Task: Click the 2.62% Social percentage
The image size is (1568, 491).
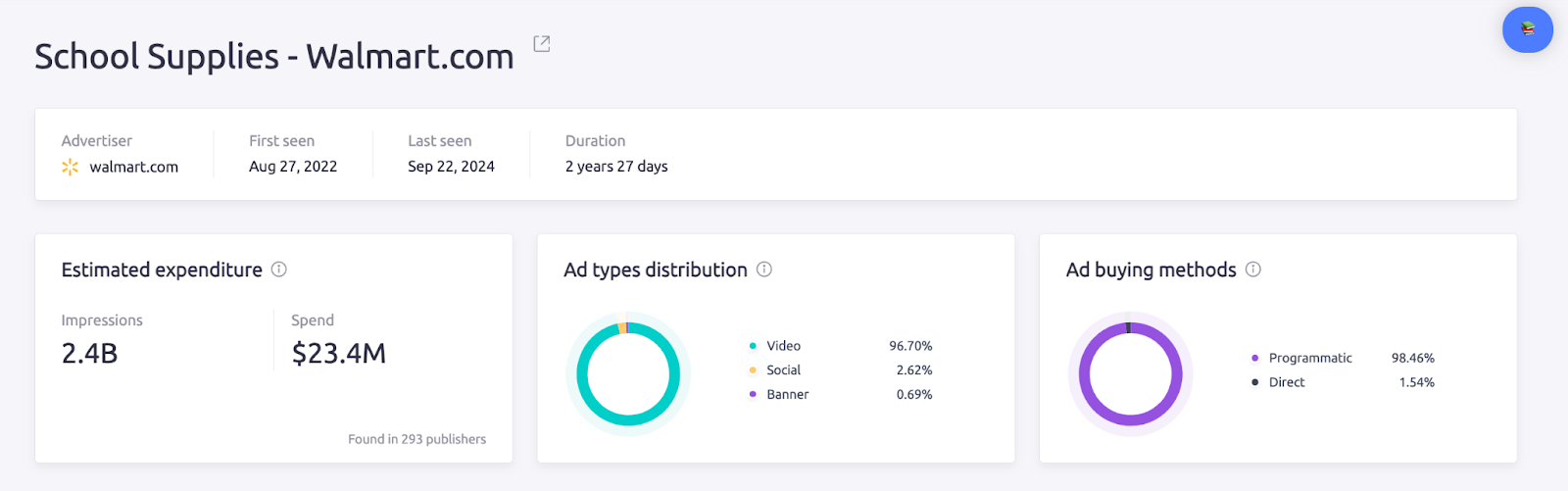Action: pyautogui.click(x=914, y=370)
